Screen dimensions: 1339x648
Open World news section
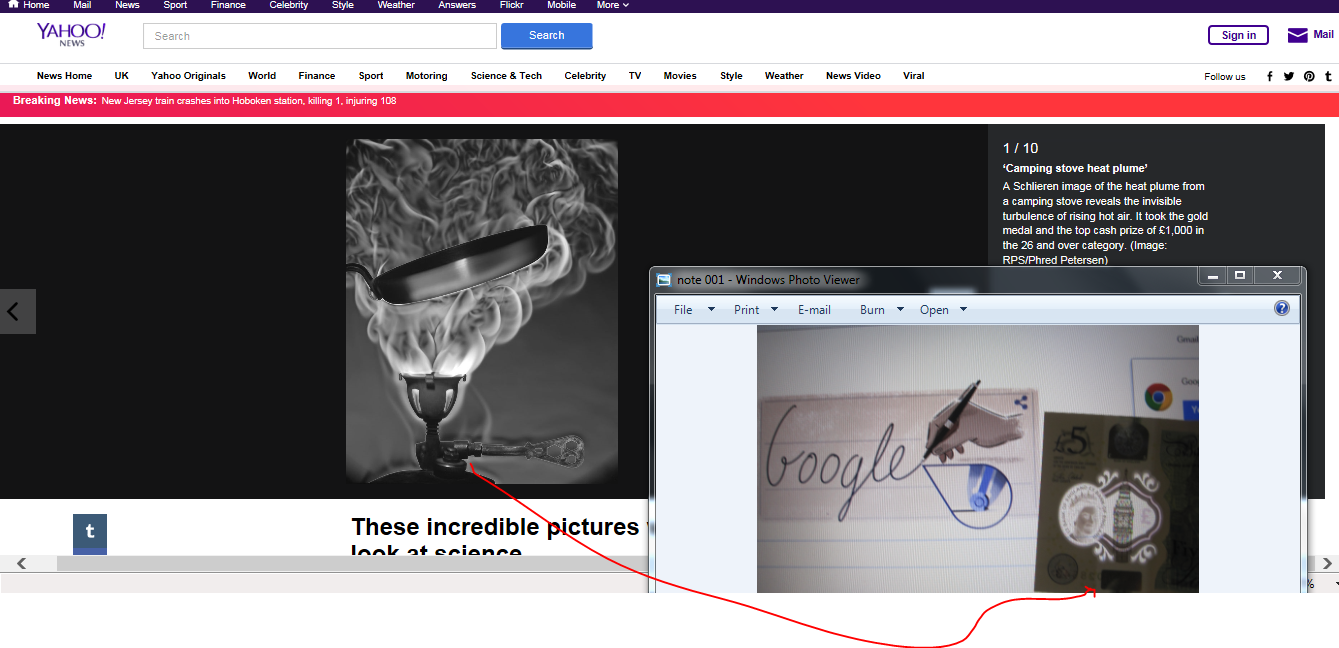click(262, 76)
